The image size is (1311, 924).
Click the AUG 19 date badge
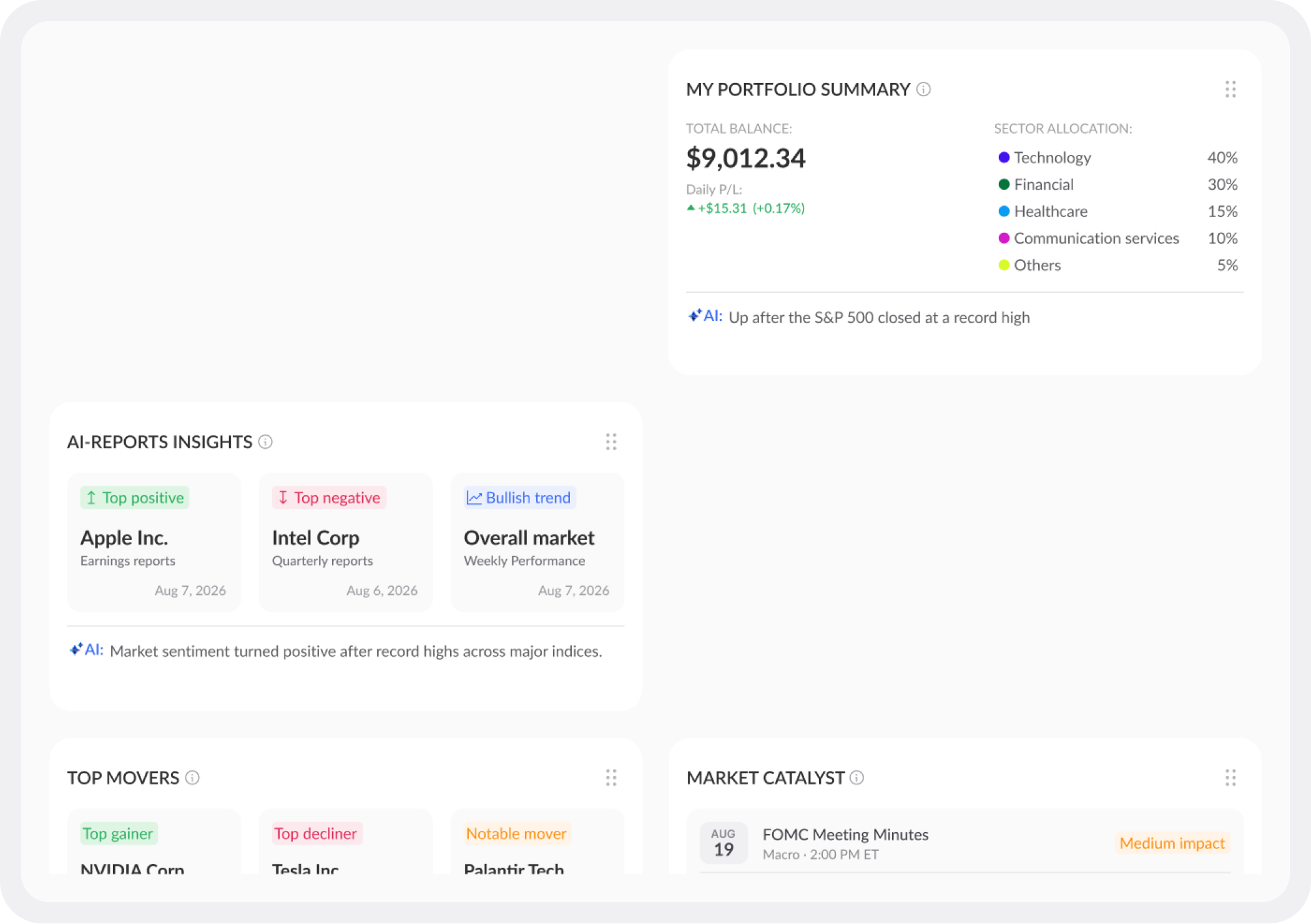724,843
